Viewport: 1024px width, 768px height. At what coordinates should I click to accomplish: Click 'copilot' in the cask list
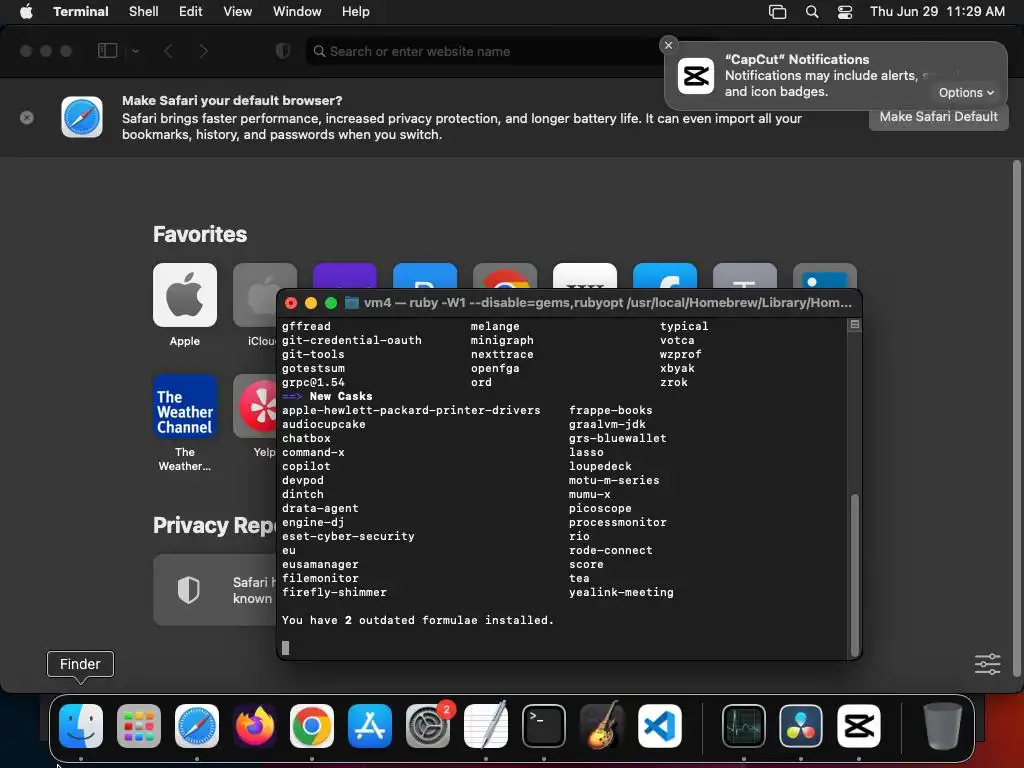click(x=306, y=466)
